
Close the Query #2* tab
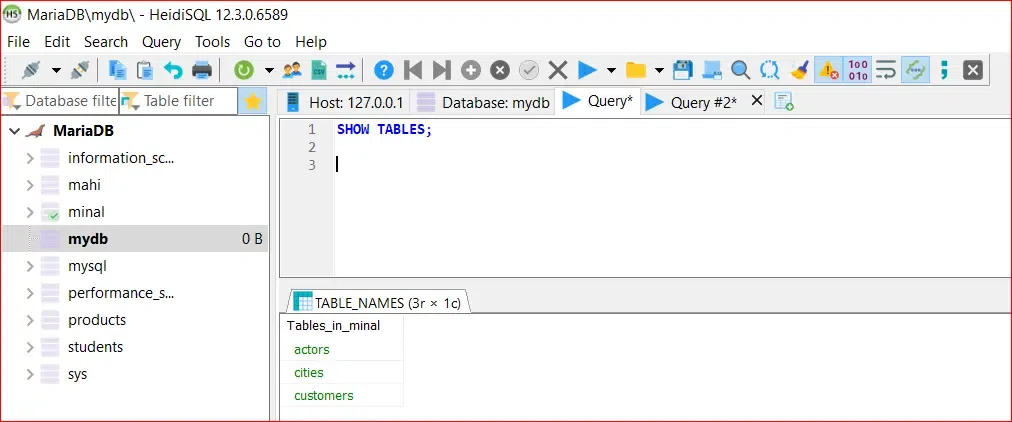click(x=757, y=101)
